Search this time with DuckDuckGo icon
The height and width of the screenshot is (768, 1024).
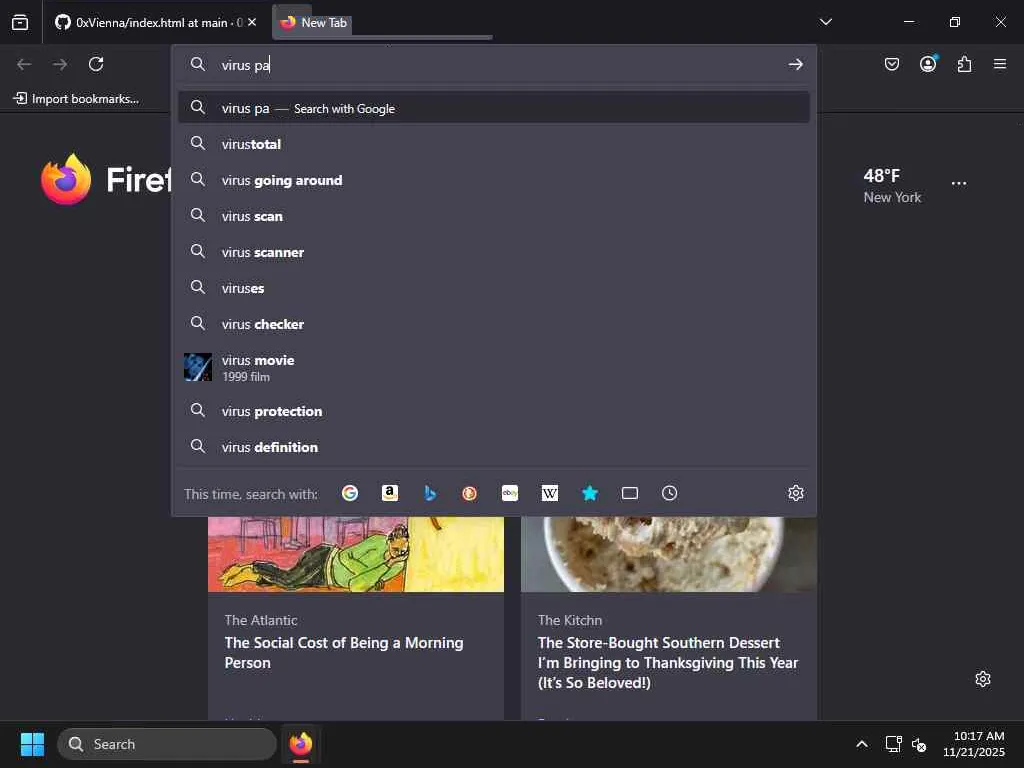tap(470, 493)
